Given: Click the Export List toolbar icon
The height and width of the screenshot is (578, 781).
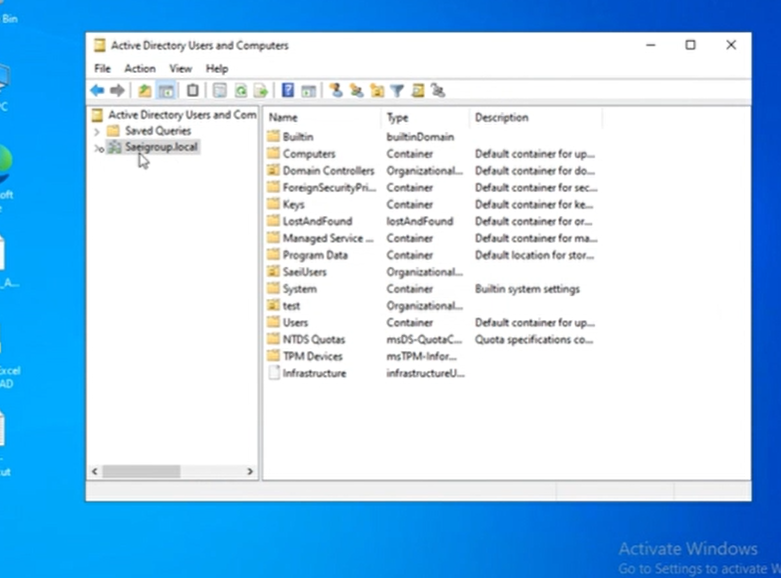Looking at the screenshot, I should point(261,91).
